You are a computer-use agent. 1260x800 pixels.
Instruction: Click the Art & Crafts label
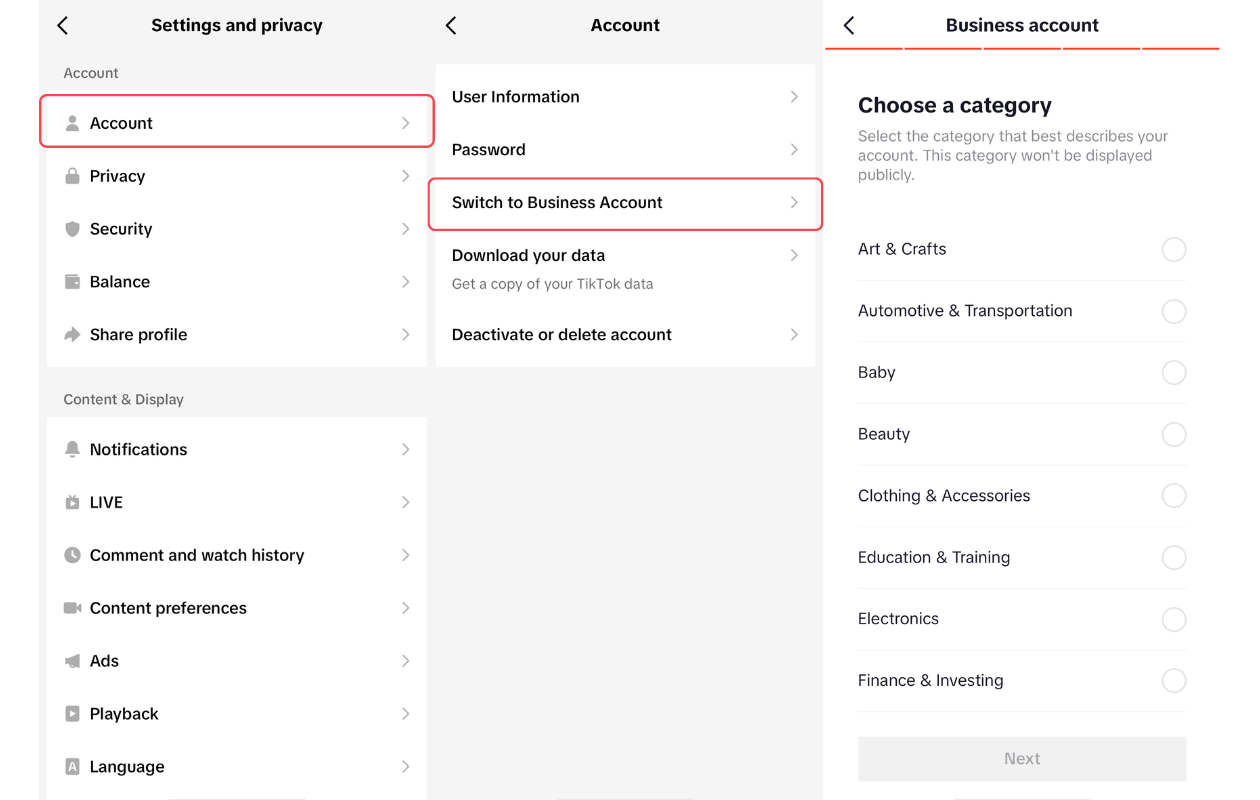click(x=902, y=249)
